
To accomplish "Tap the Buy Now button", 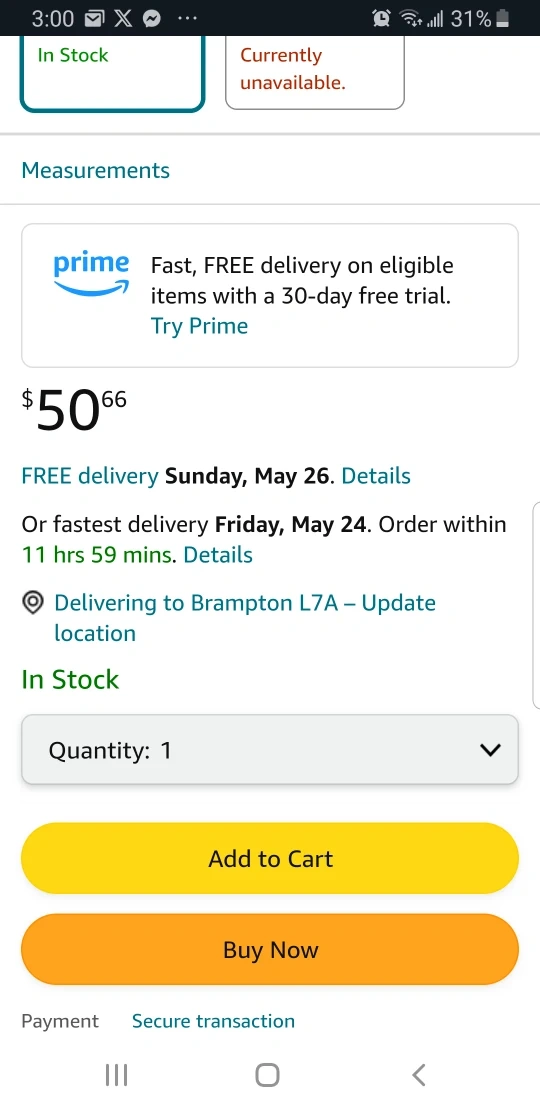I will 270,949.
